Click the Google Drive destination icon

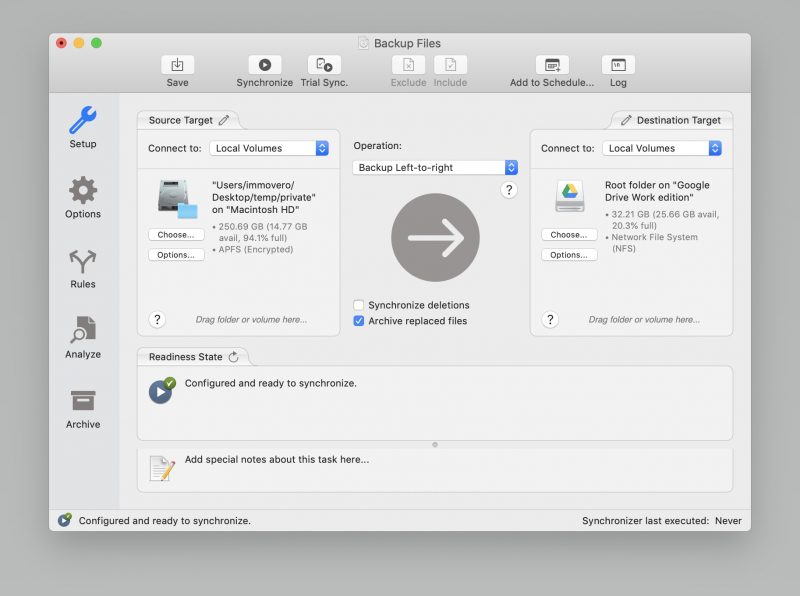[x=569, y=196]
